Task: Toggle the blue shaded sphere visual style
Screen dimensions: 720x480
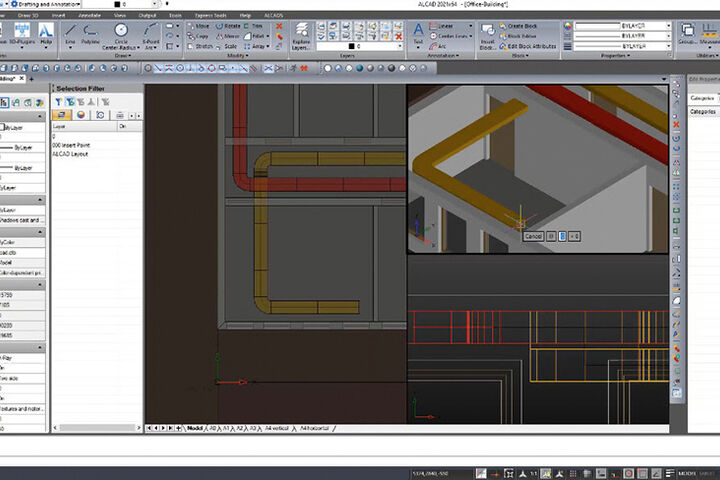Action: tap(360, 68)
